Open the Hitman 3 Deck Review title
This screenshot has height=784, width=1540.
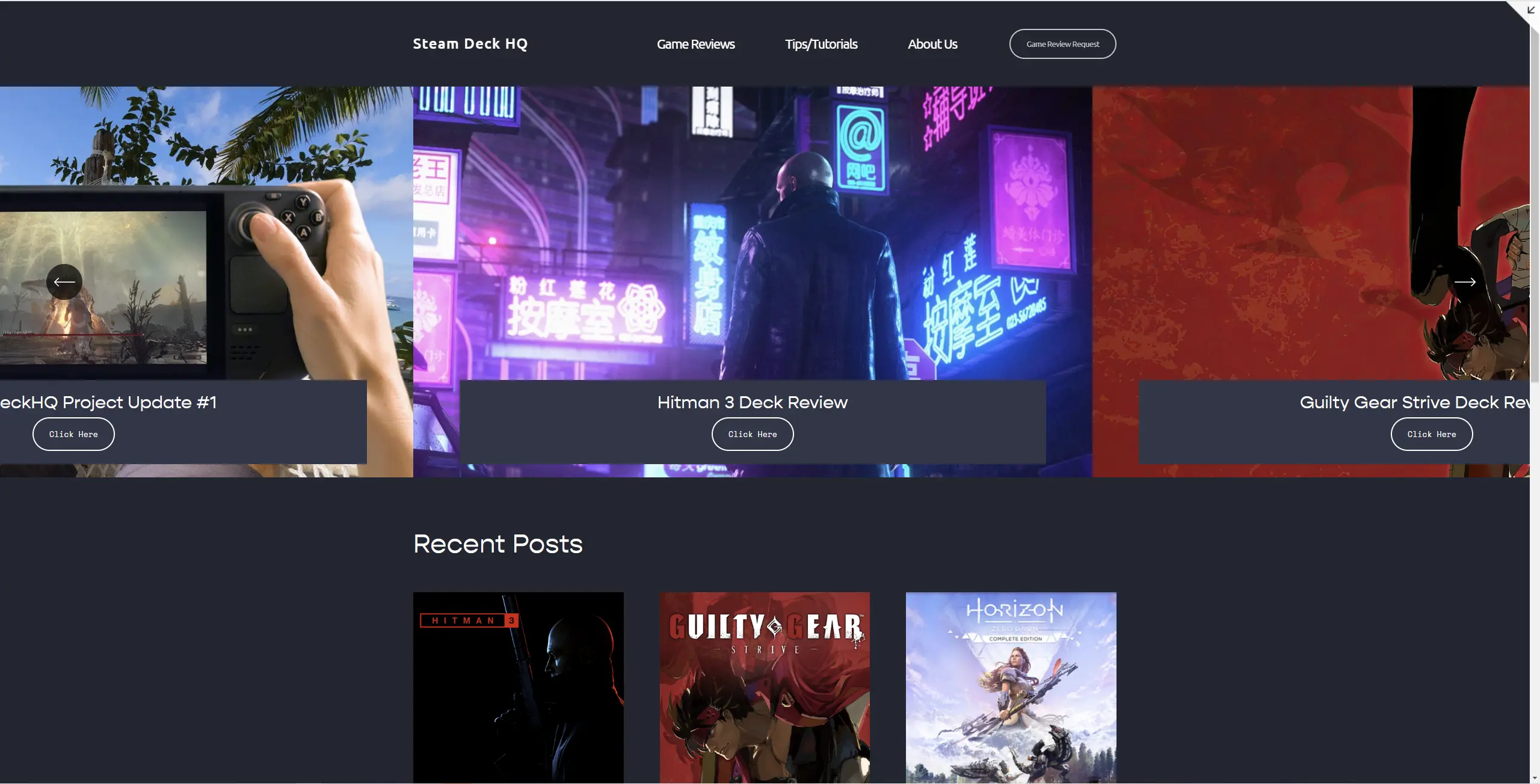tap(753, 402)
